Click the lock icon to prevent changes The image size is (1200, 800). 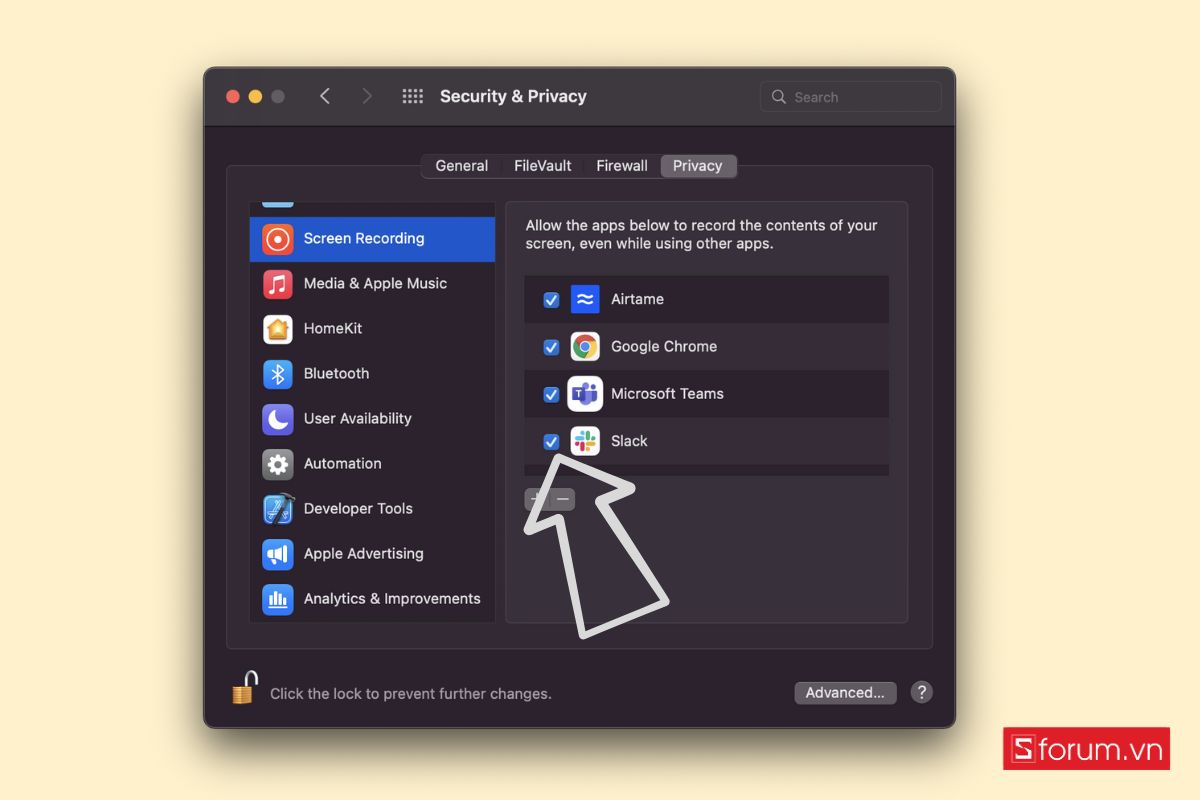[244, 688]
